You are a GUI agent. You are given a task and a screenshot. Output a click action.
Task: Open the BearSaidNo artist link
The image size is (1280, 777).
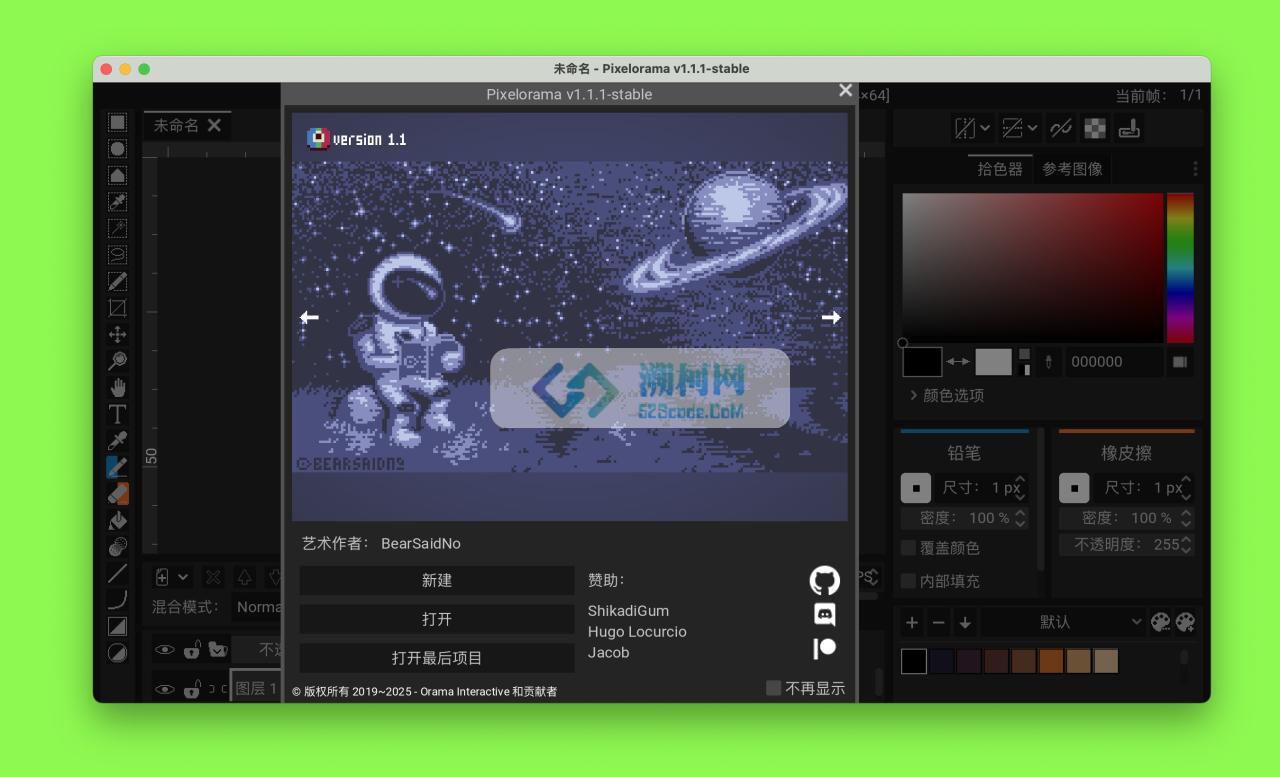pyautogui.click(x=421, y=544)
